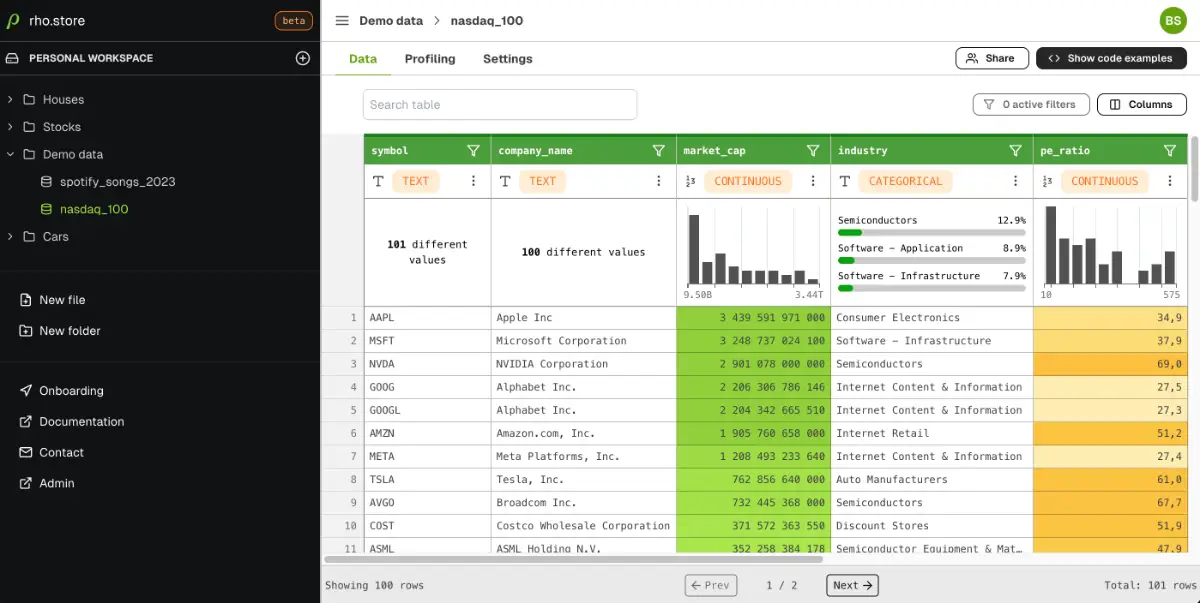Click the TEXT type tag under symbol
Screen dimensions: 1200x603
(x=415, y=181)
